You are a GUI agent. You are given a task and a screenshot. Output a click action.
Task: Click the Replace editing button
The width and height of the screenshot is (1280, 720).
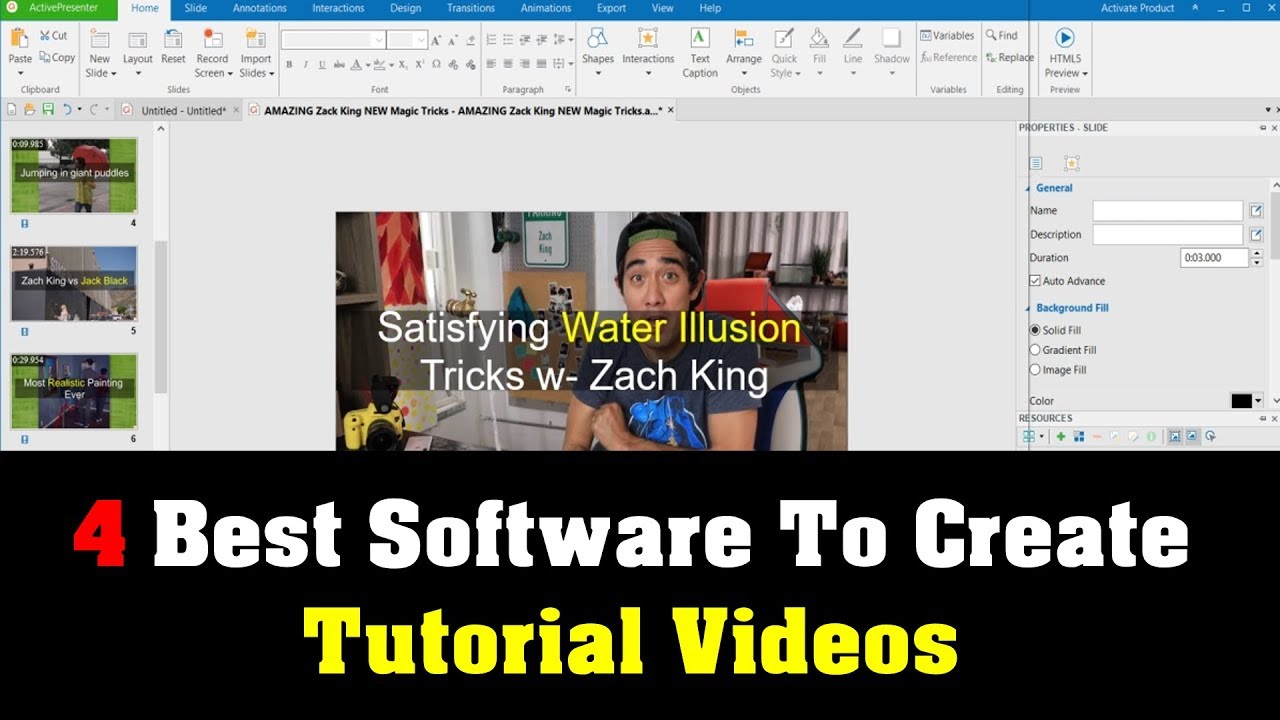[x=1010, y=57]
